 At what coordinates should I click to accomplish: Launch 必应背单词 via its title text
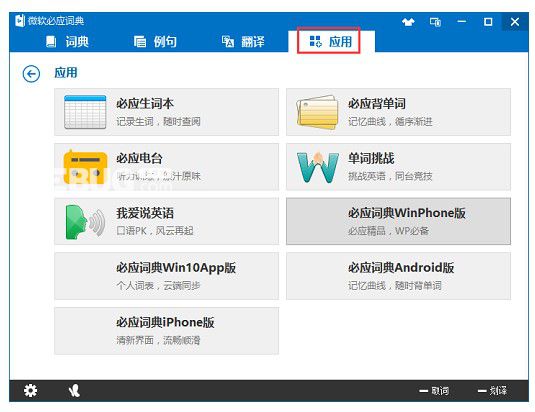click(377, 103)
